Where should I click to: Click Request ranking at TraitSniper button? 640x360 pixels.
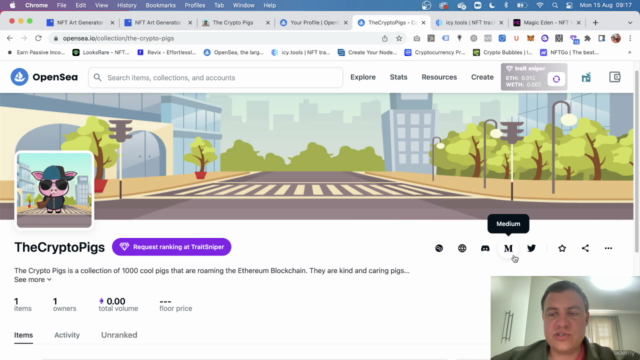click(171, 247)
